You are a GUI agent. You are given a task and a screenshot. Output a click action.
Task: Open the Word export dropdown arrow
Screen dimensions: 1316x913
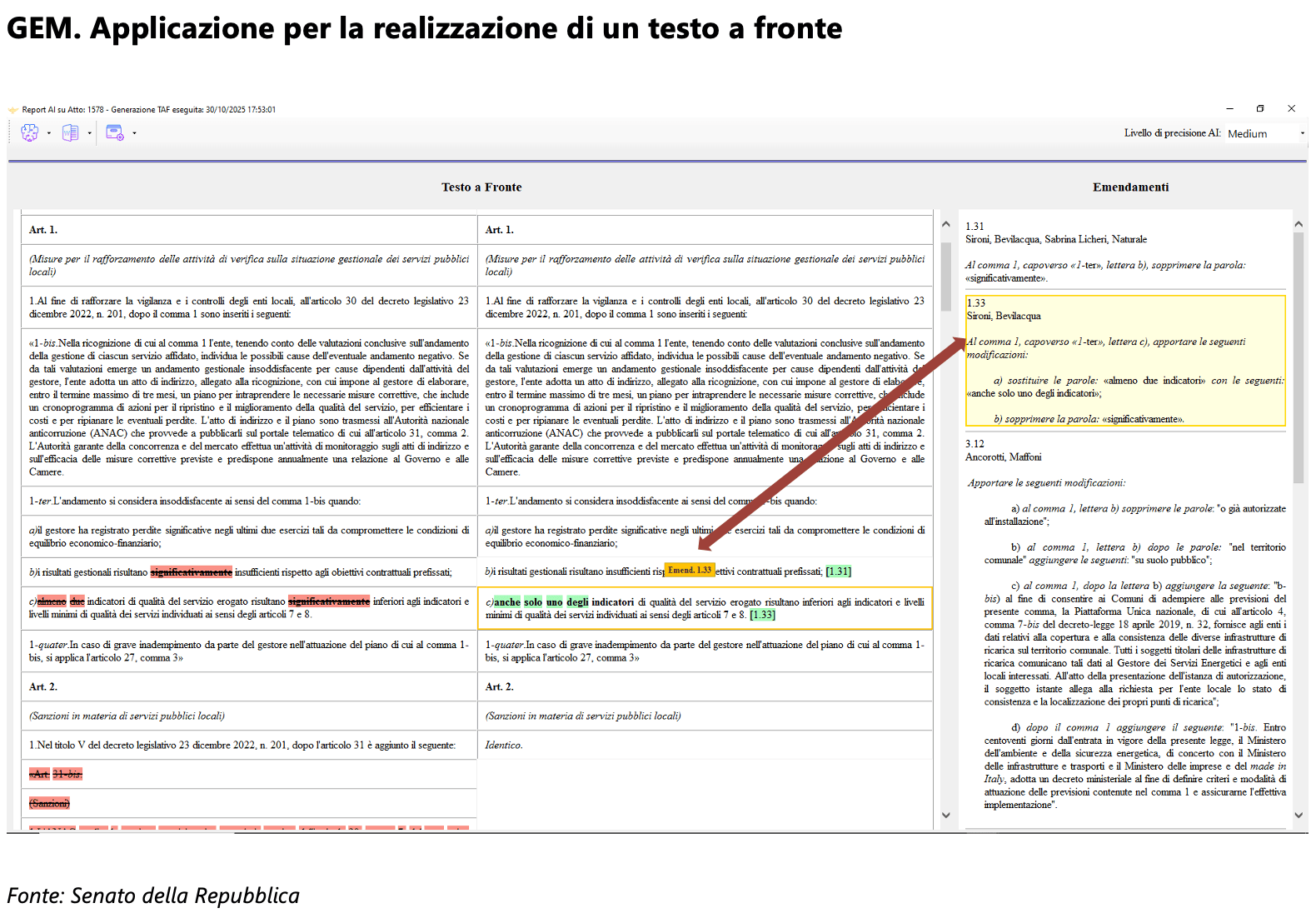coord(90,133)
